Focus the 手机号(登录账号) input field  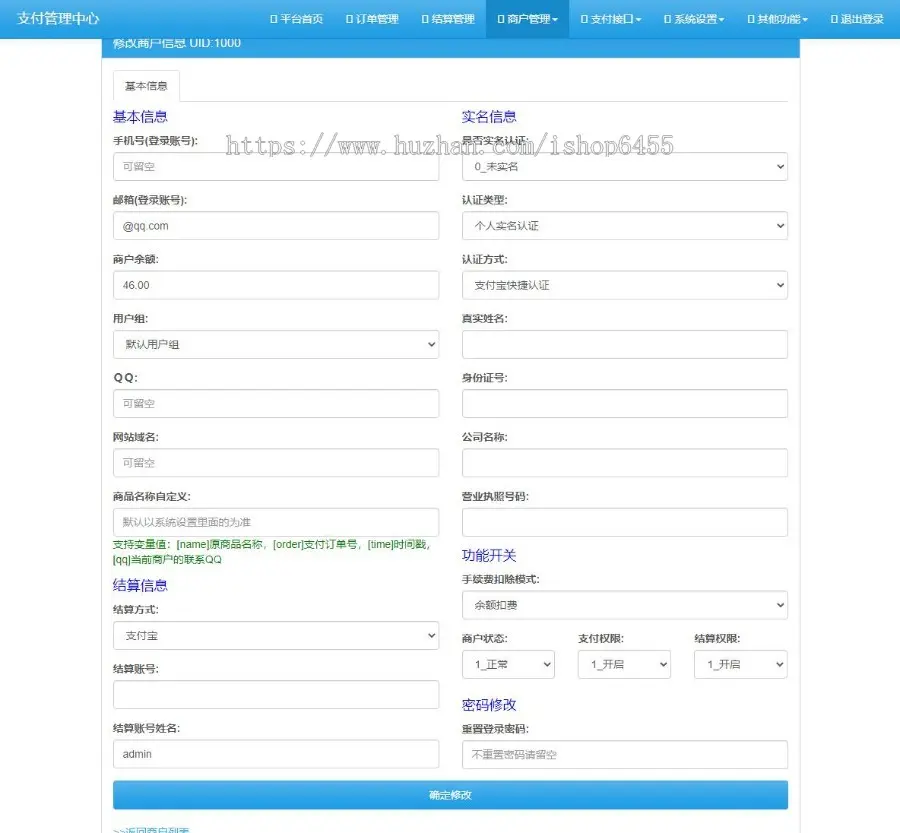point(276,166)
